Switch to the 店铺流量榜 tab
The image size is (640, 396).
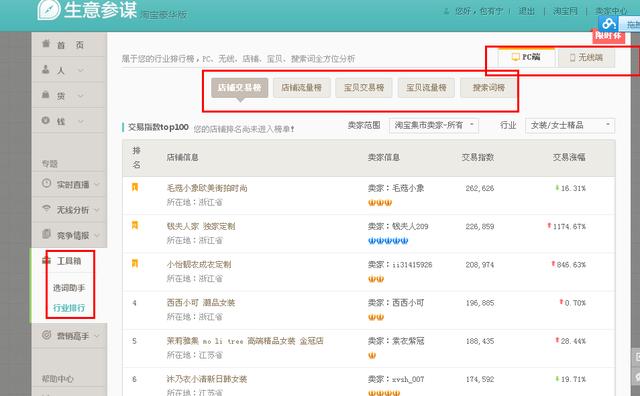[302, 88]
